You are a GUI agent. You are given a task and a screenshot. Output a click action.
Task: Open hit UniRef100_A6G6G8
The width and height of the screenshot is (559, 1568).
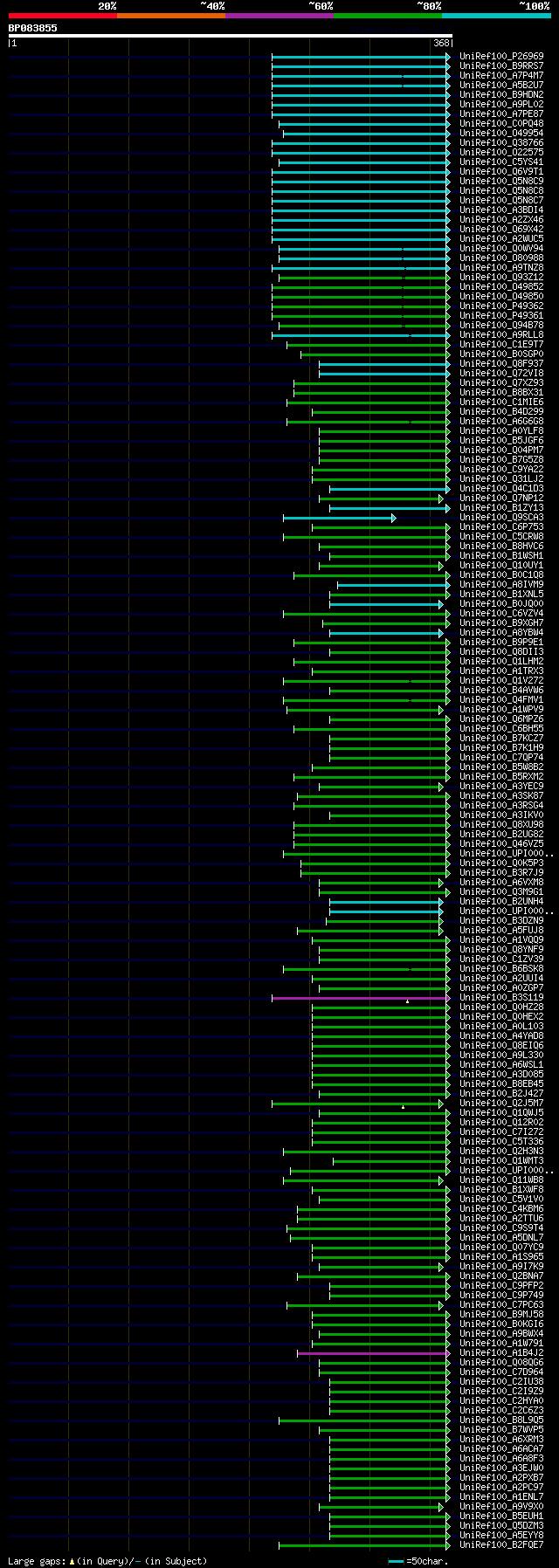coord(501,422)
